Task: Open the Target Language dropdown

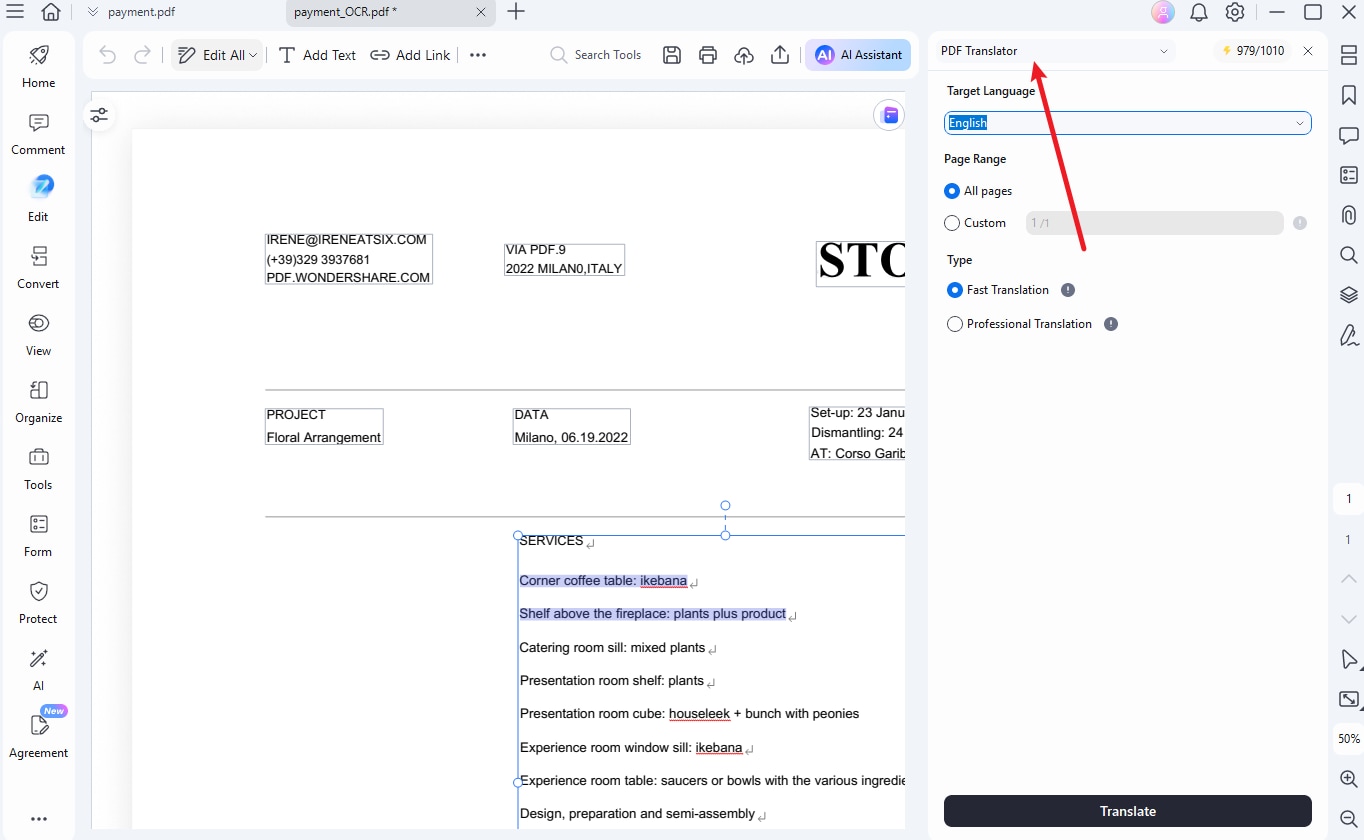Action: pos(1128,123)
